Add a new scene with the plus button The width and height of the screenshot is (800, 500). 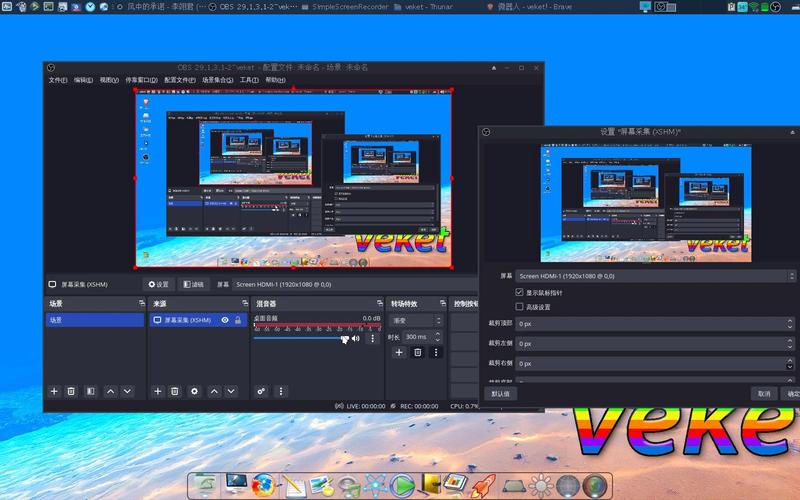point(54,391)
